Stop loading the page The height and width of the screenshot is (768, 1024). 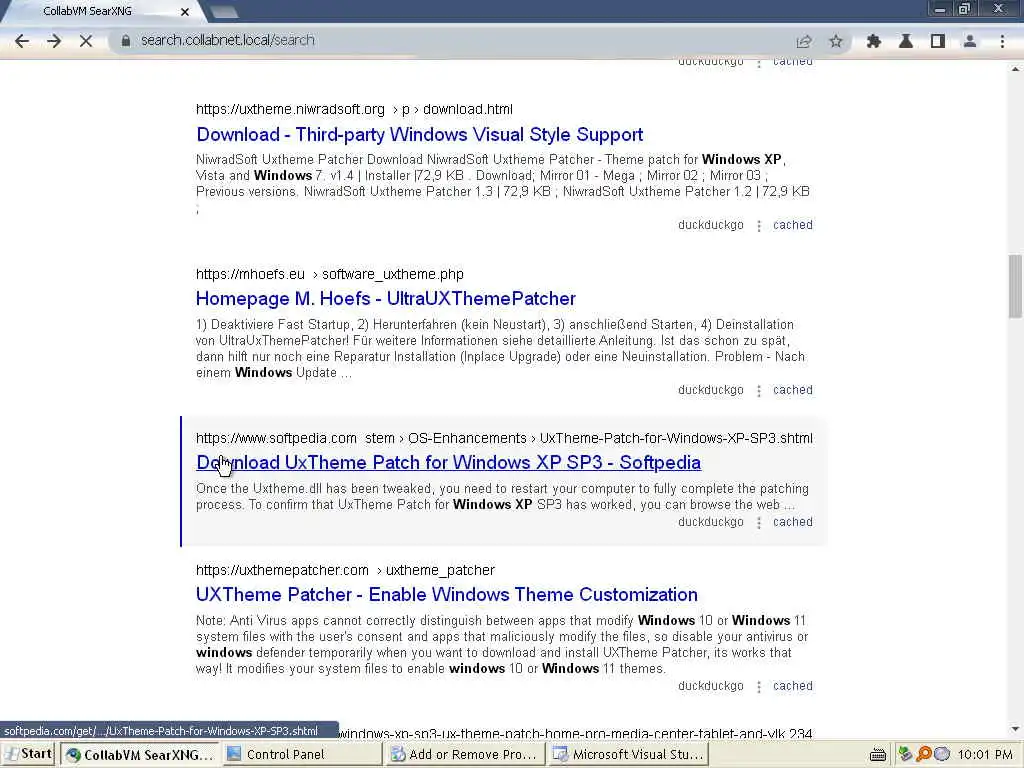pyautogui.click(x=86, y=41)
